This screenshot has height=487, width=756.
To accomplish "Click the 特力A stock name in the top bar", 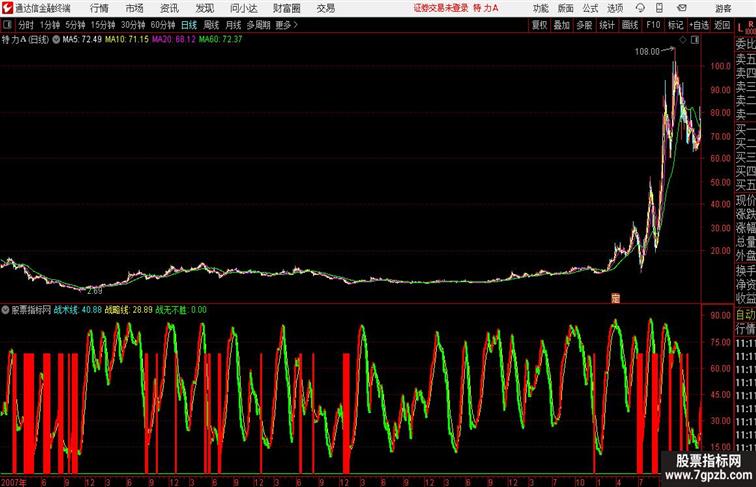I will 486,8.
